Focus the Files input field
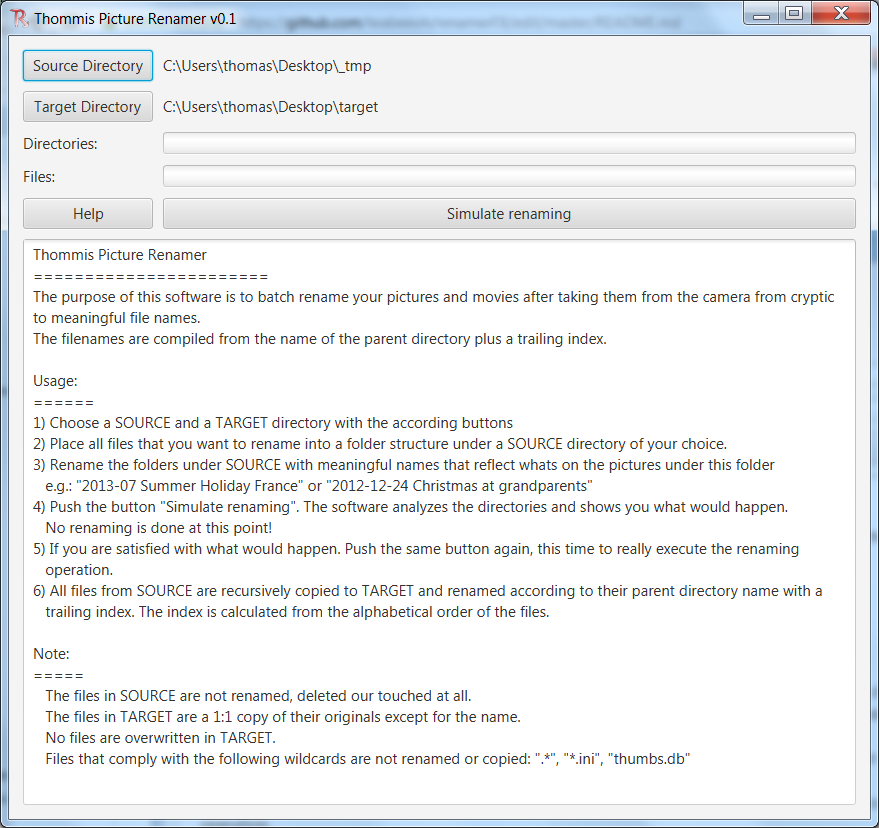Viewport: 879px width, 828px height. pos(508,175)
